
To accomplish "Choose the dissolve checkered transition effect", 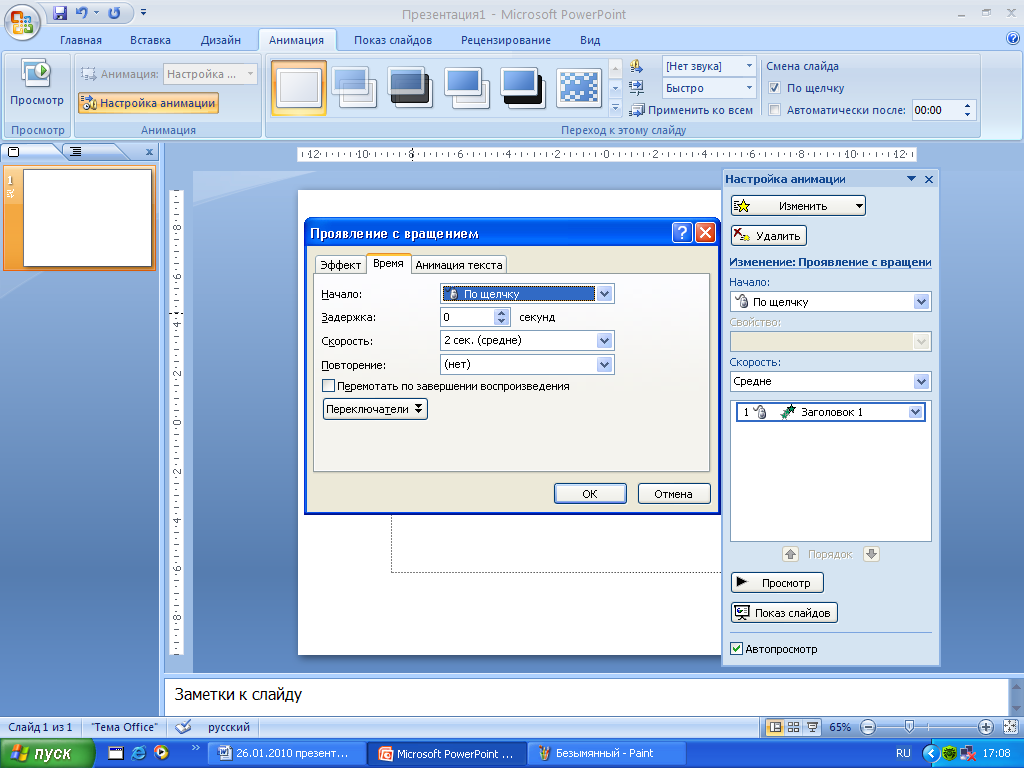I will 579,88.
